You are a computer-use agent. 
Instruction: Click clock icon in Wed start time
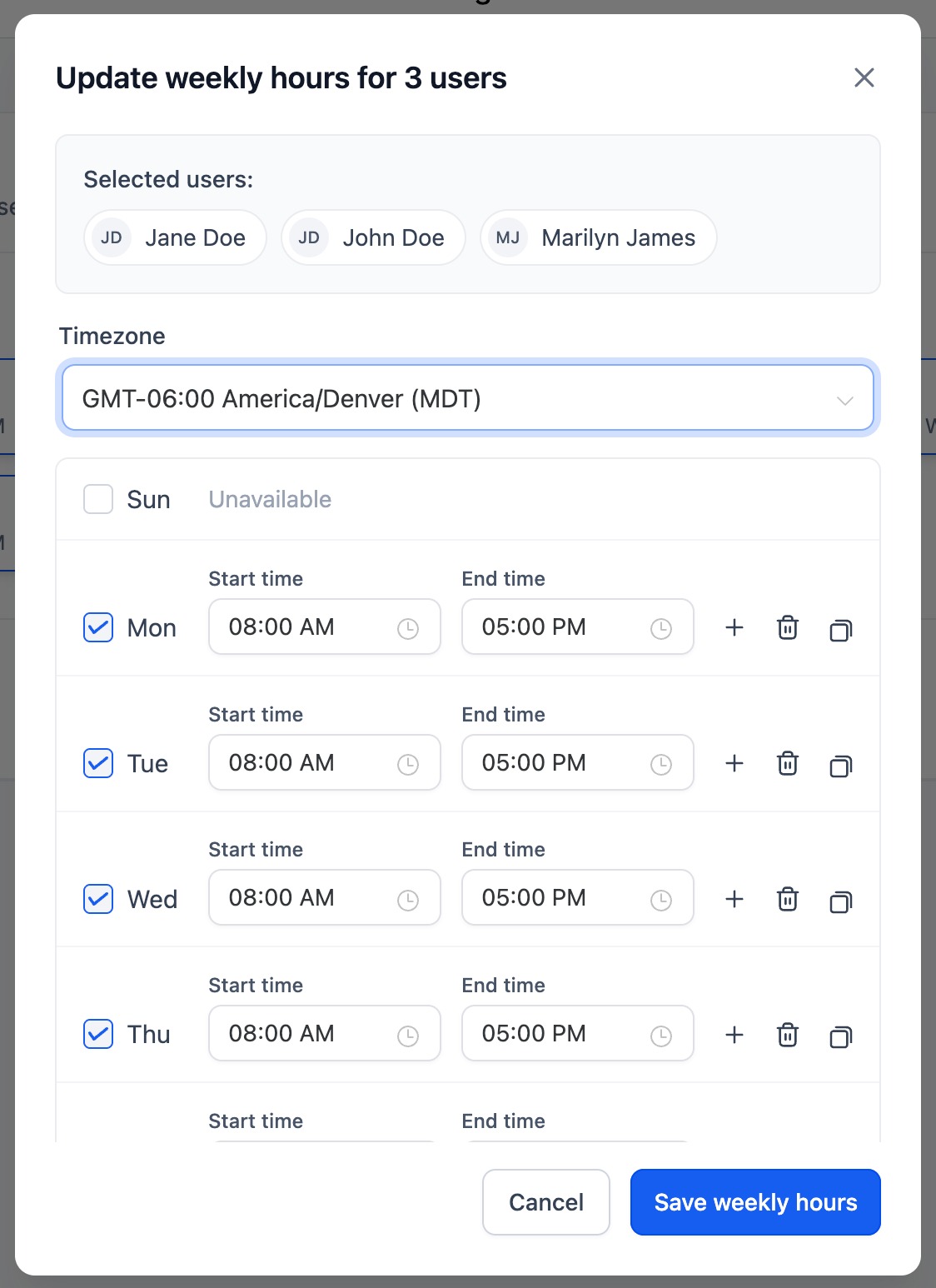pyautogui.click(x=408, y=900)
